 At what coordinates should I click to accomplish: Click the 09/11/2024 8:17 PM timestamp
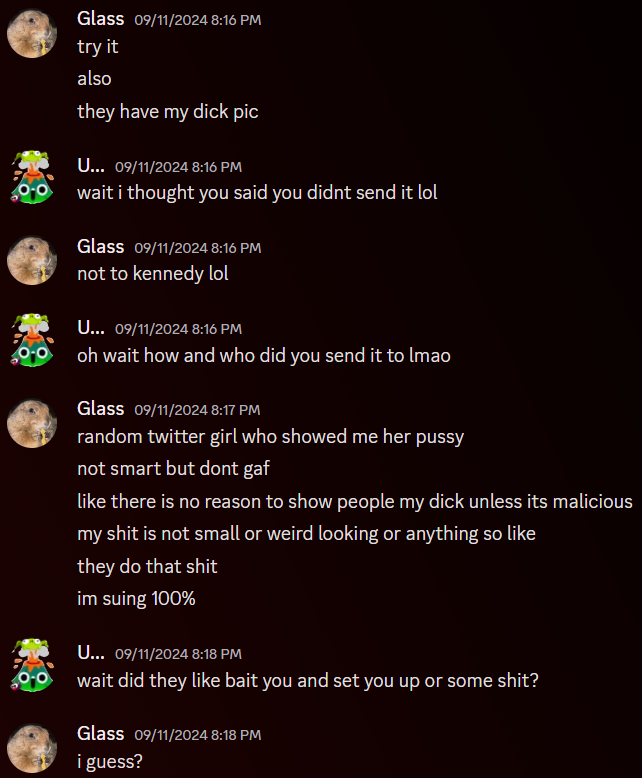(x=197, y=410)
